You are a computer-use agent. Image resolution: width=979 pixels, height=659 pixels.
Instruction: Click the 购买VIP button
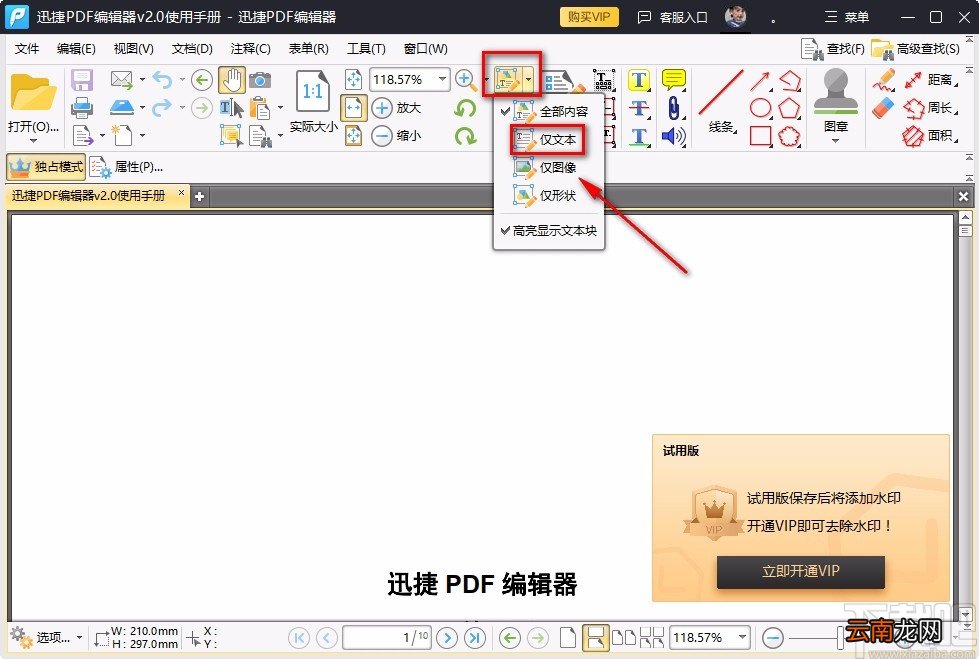pos(589,17)
